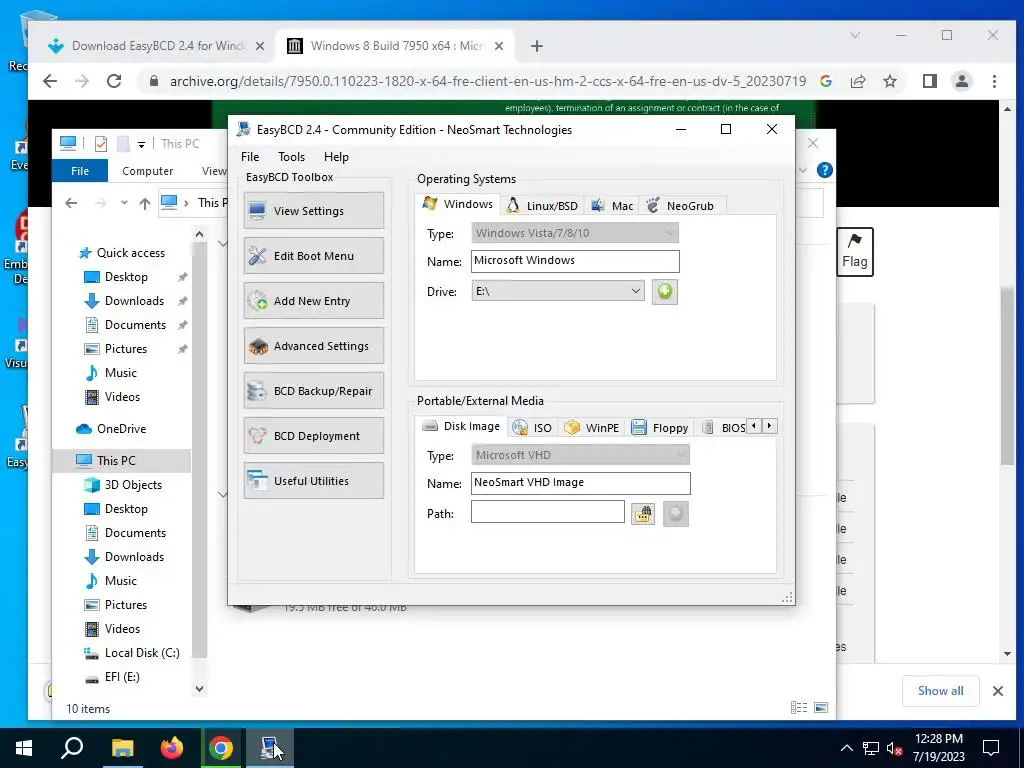The image size is (1024, 768).
Task: Open pinned Downloads under Quick access
Action: point(134,301)
